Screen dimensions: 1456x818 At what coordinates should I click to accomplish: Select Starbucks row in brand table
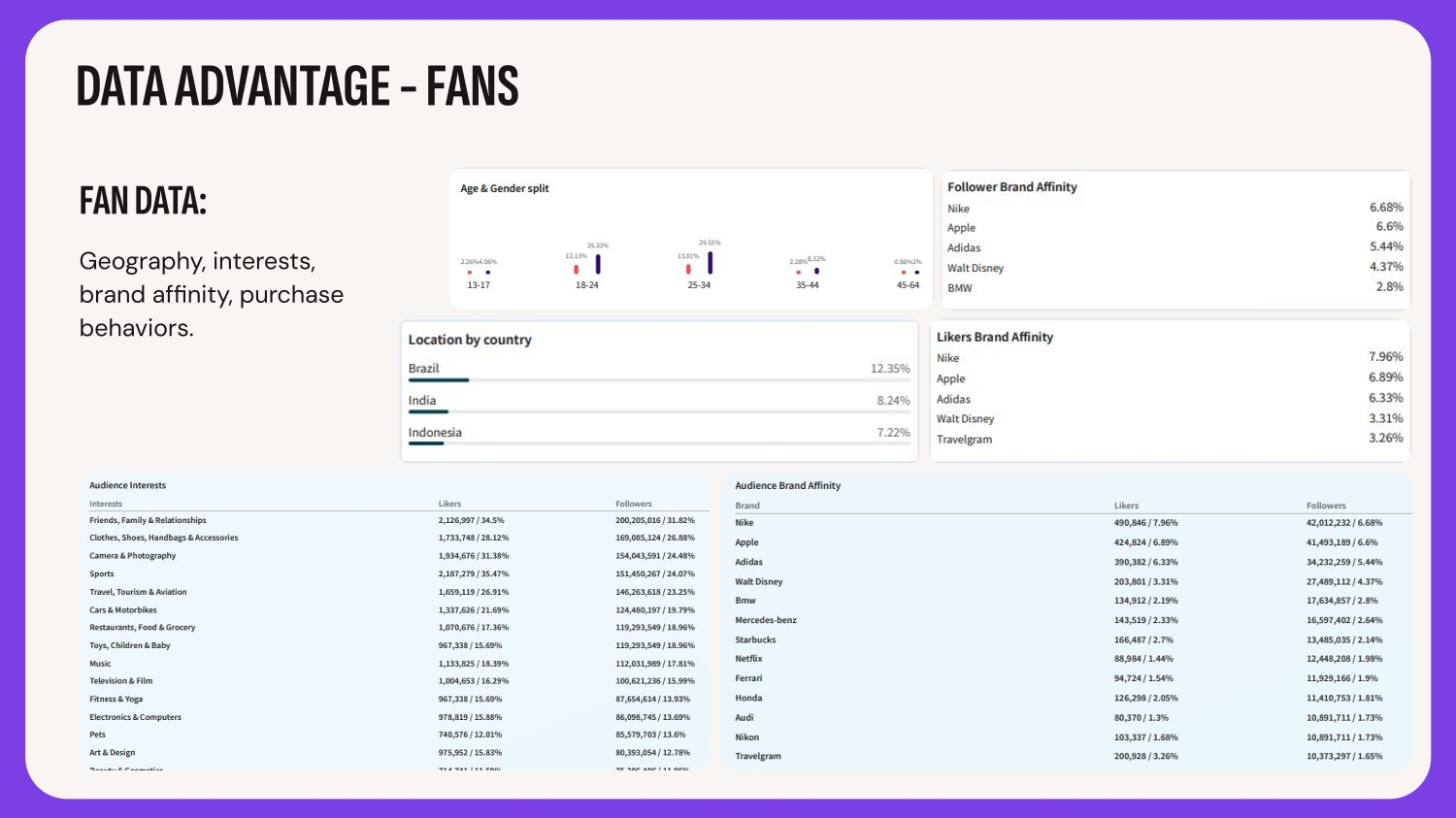(x=755, y=640)
